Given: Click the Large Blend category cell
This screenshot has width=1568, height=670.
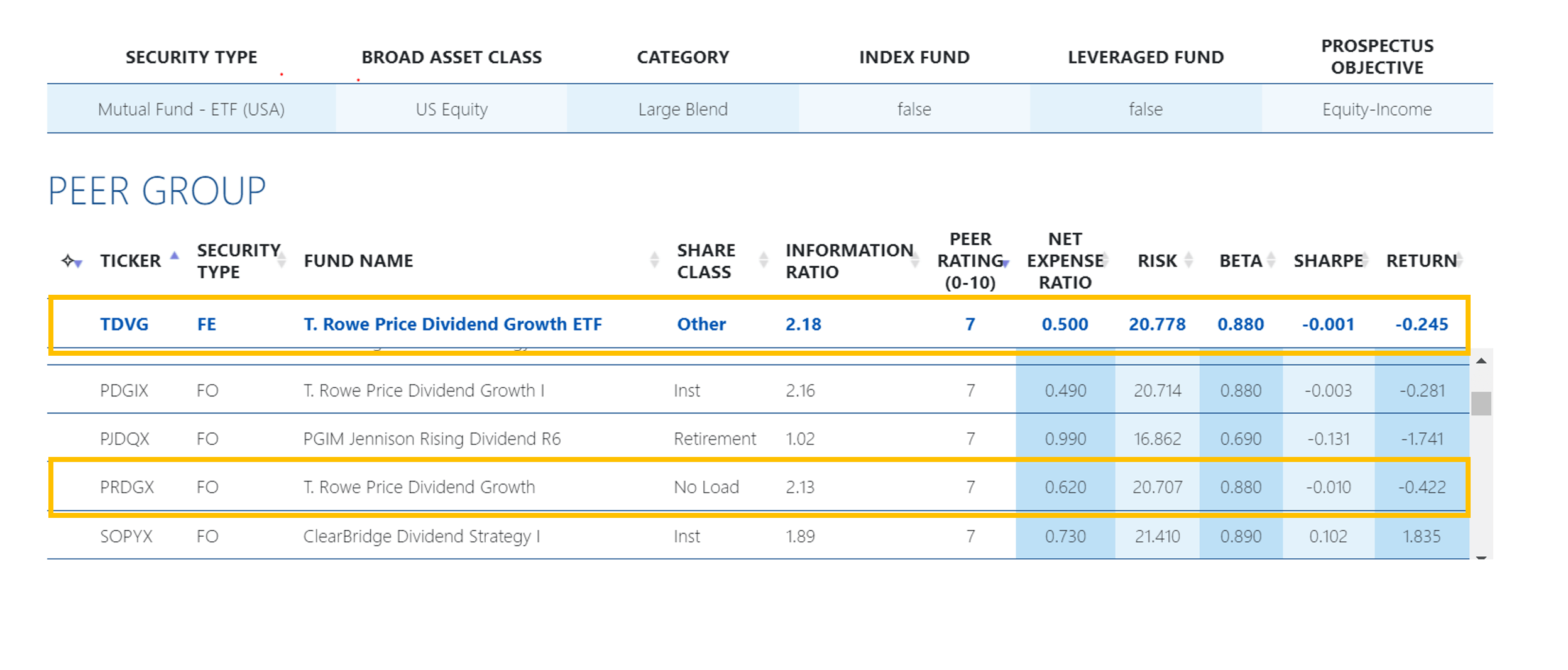Looking at the screenshot, I should tap(683, 109).
